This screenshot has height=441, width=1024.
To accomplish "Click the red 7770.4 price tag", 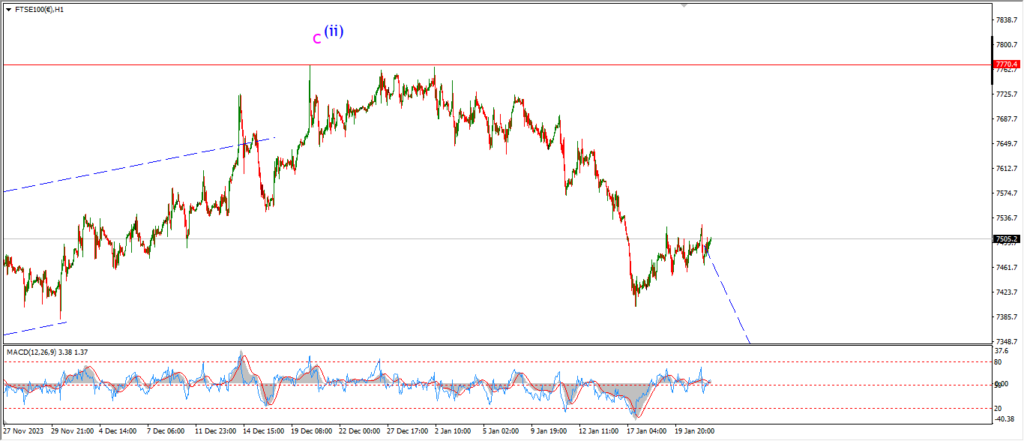I will (x=1007, y=65).
